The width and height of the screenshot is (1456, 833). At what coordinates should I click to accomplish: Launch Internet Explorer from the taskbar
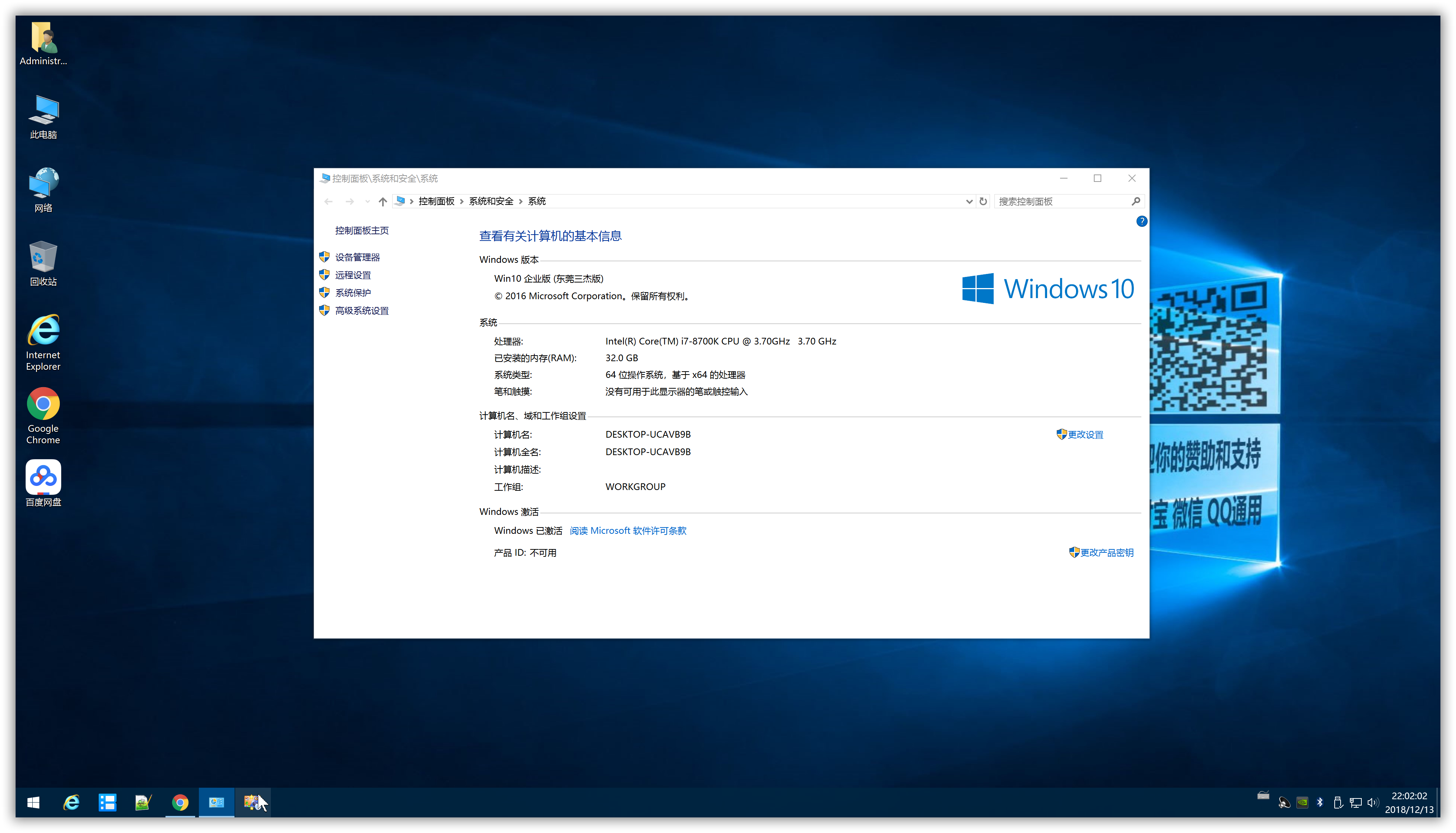pyautogui.click(x=71, y=802)
